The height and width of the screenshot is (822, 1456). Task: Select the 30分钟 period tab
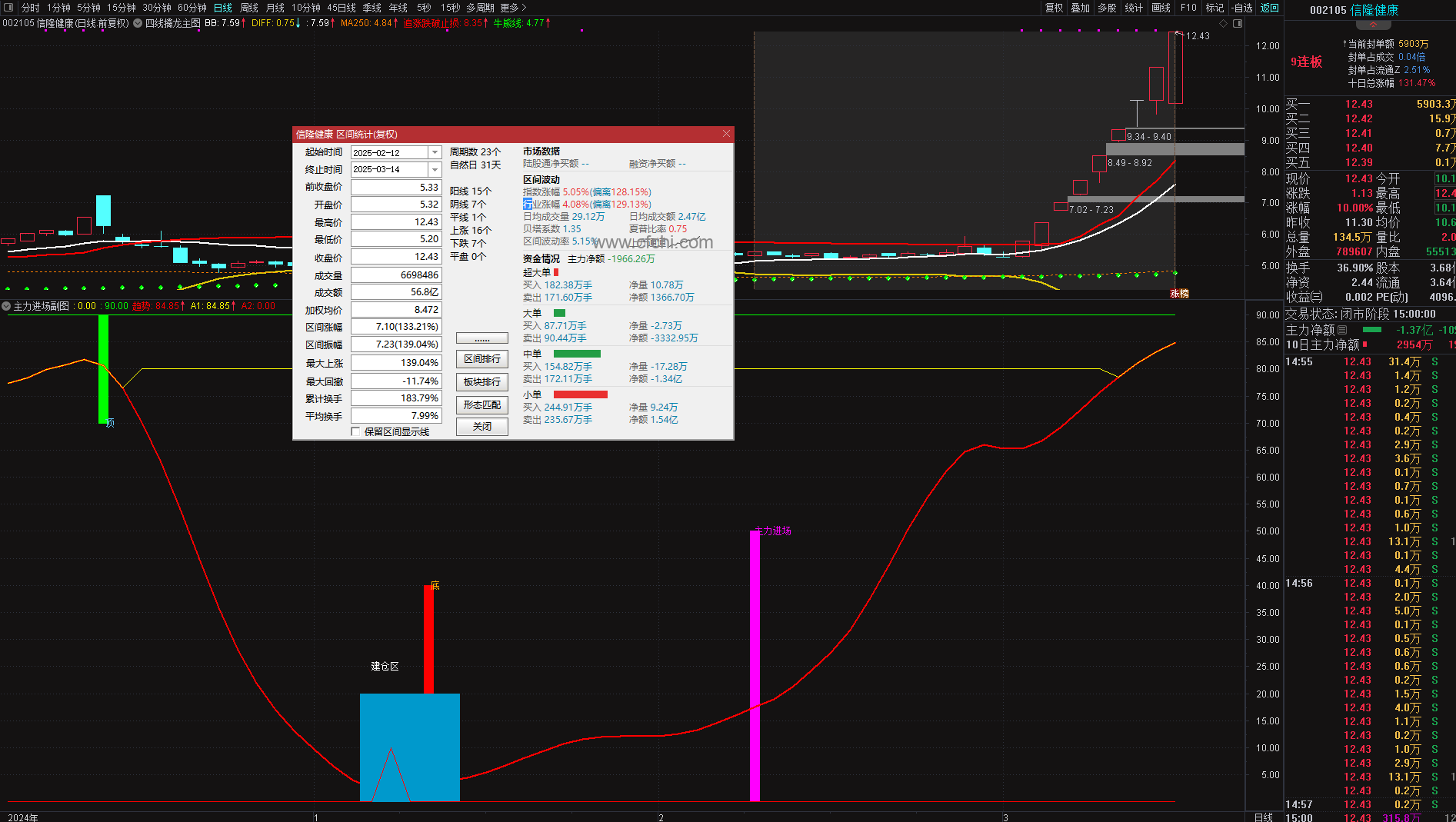tap(157, 8)
